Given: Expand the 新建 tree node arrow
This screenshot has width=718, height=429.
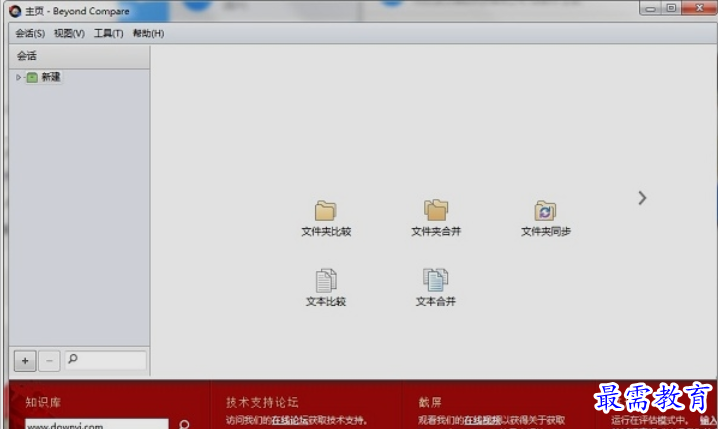Looking at the screenshot, I should point(18,77).
